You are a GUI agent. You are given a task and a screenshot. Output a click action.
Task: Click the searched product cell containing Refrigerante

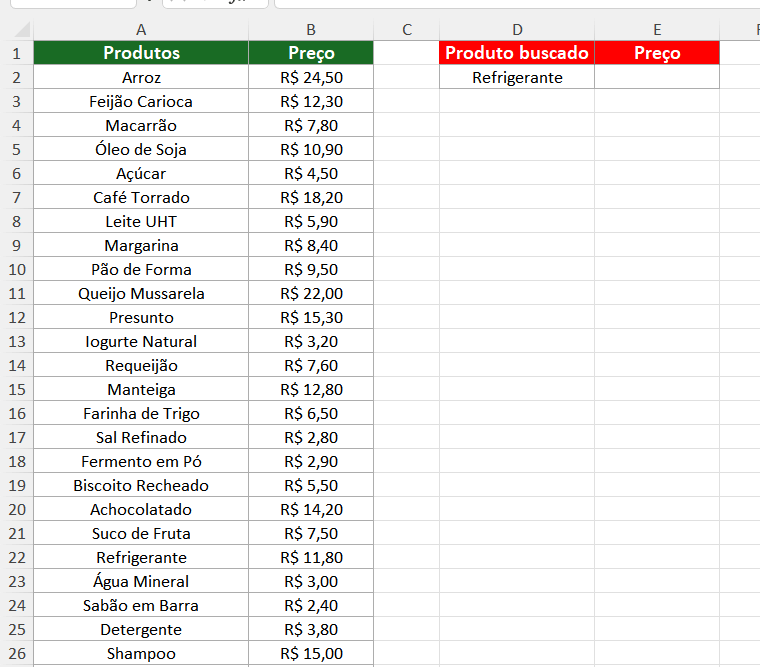click(x=517, y=77)
